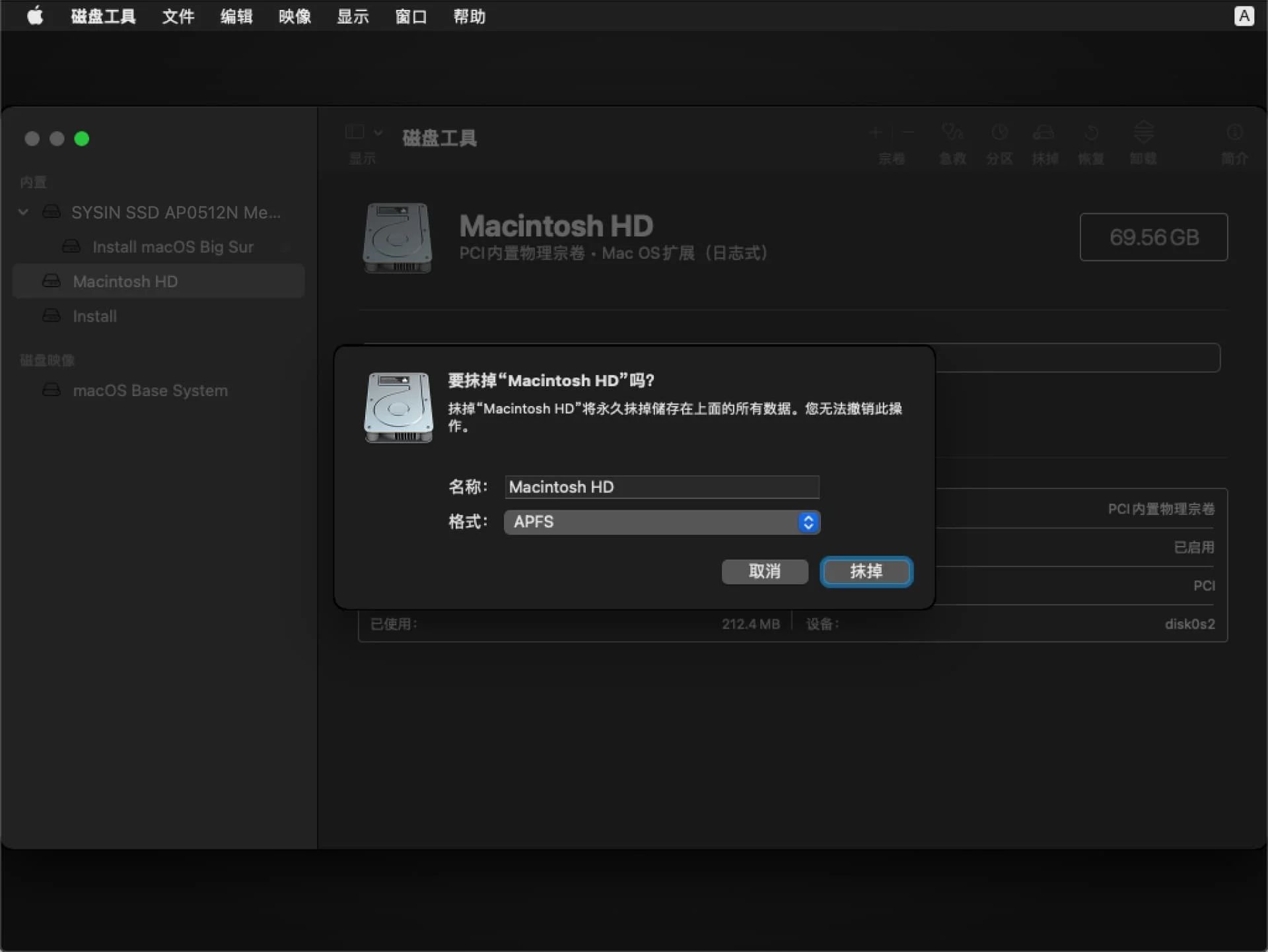Run 急救 (First Aid) from the toolbar
This screenshot has height=952, width=1268.
tap(952, 142)
